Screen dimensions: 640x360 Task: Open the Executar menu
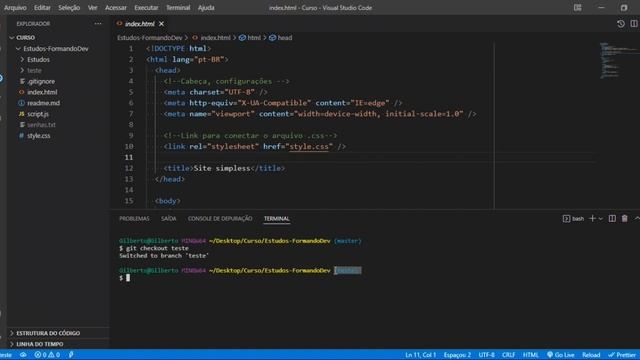146,7
